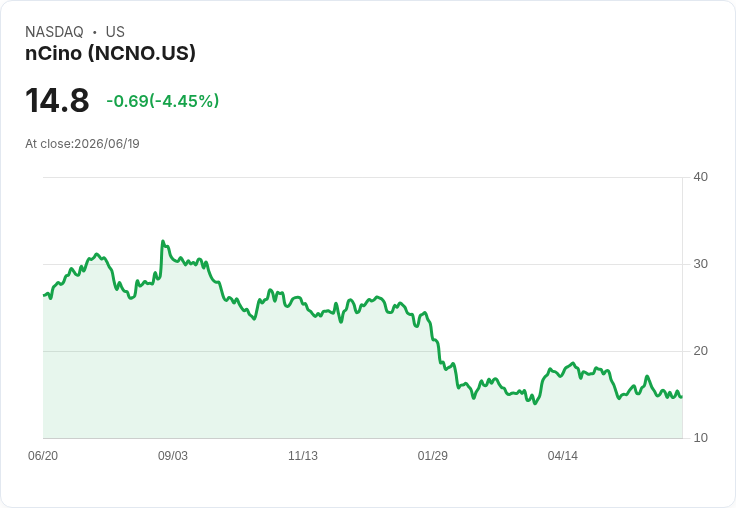Click the 40 price axis label

(700, 177)
